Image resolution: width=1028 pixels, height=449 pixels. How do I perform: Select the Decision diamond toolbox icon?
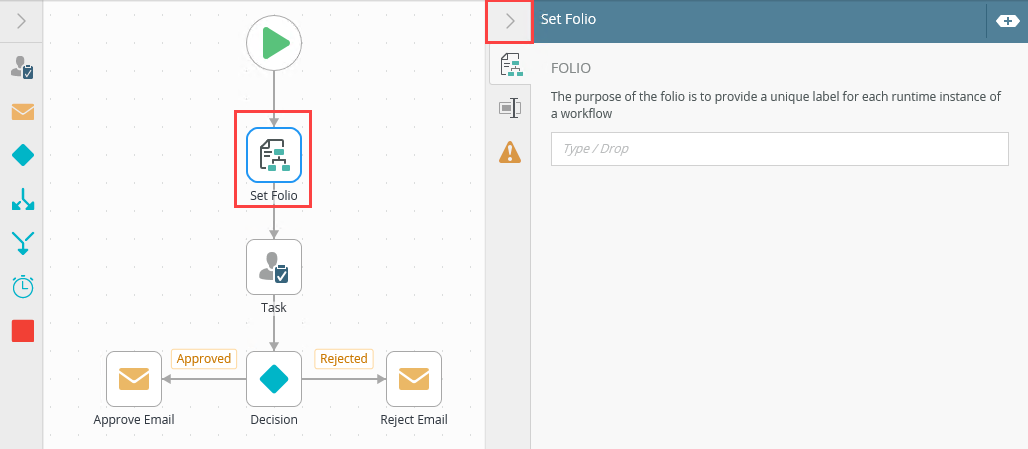click(23, 156)
